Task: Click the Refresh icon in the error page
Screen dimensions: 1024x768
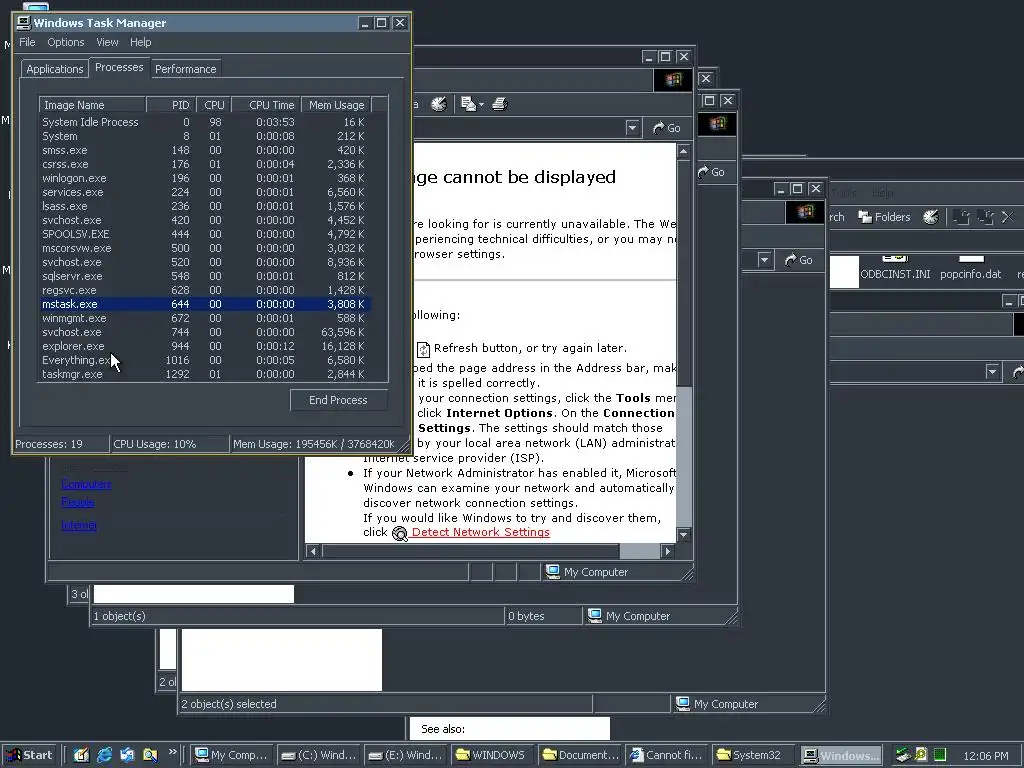Action: 423,349
